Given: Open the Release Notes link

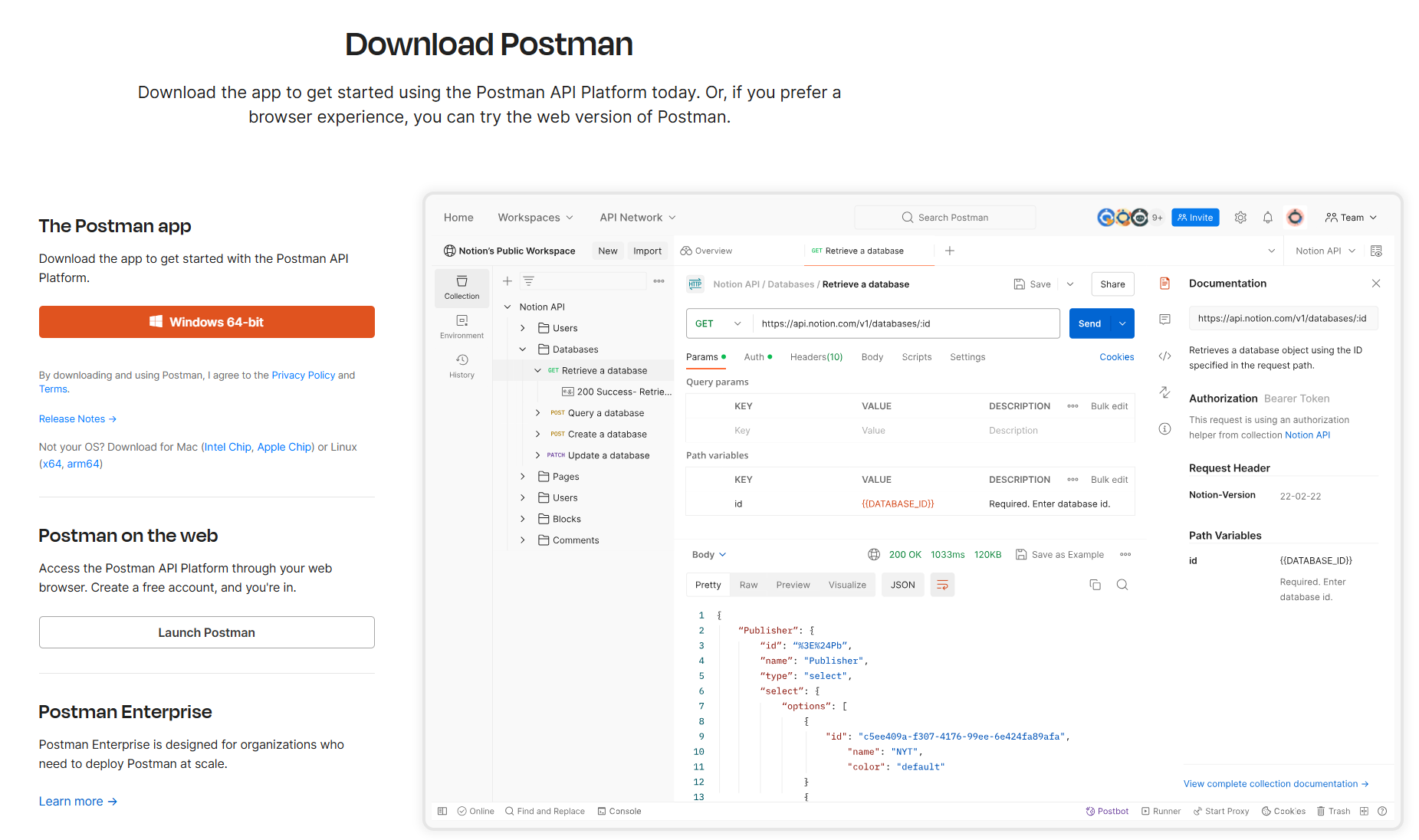Looking at the screenshot, I should tap(77, 418).
